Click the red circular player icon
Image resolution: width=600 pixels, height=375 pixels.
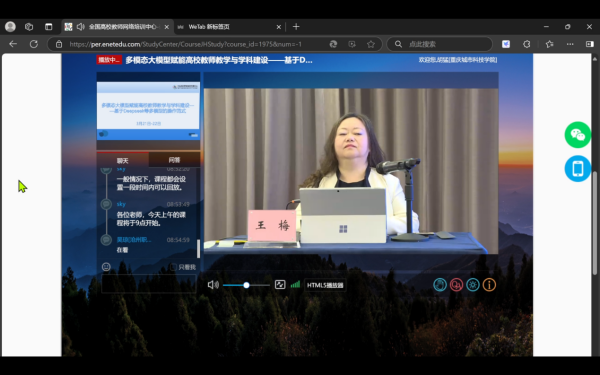tap(456, 285)
